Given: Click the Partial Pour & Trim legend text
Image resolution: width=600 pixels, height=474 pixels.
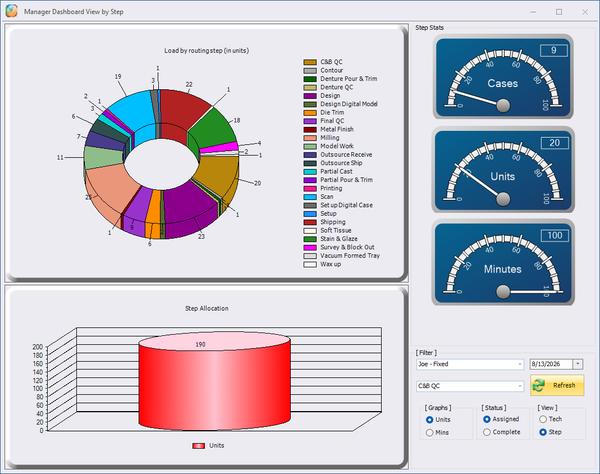Looking at the screenshot, I should tap(346, 180).
